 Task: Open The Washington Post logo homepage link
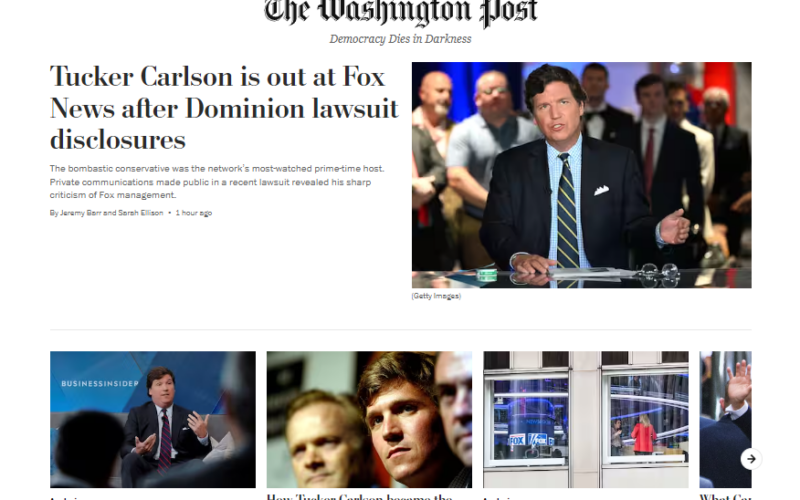(x=401, y=12)
